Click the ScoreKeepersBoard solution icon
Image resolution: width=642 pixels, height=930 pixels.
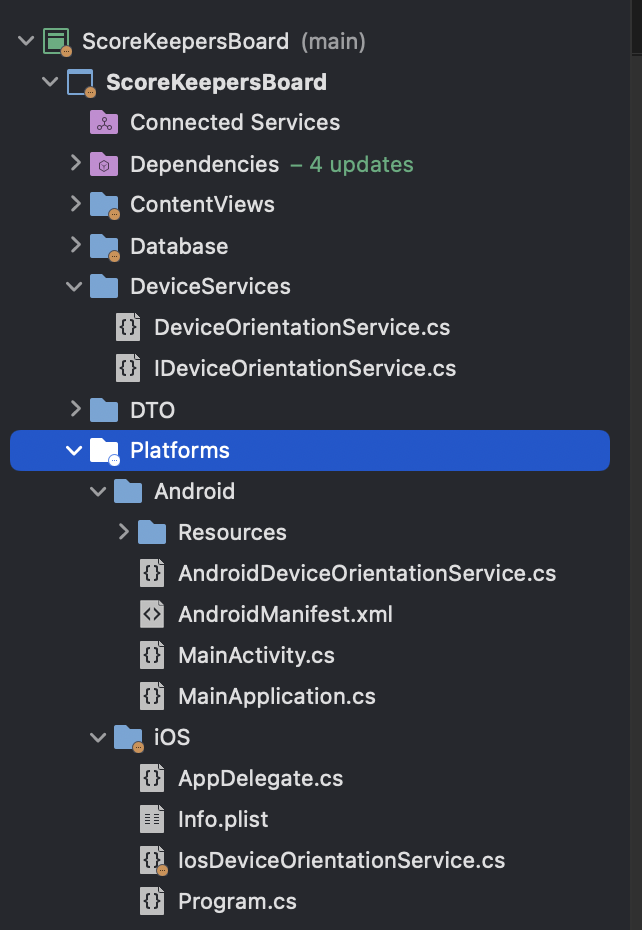(57, 42)
